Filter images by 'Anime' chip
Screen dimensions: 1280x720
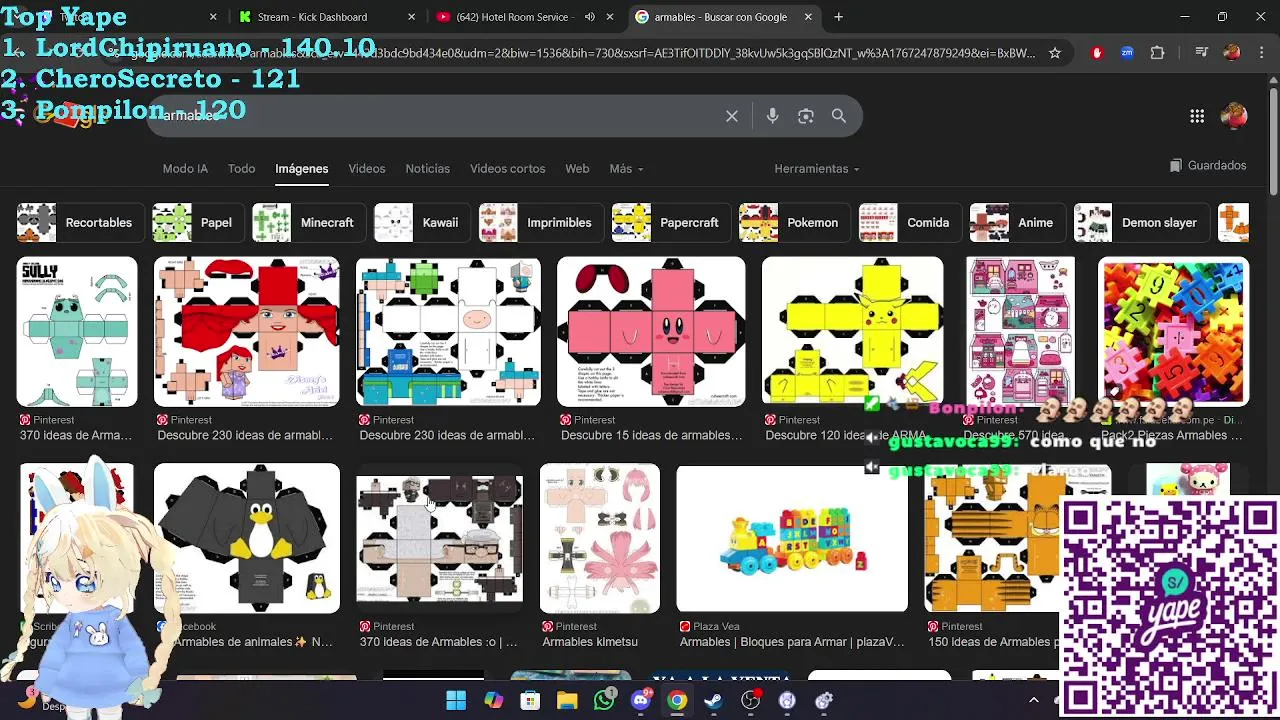[x=1017, y=223]
